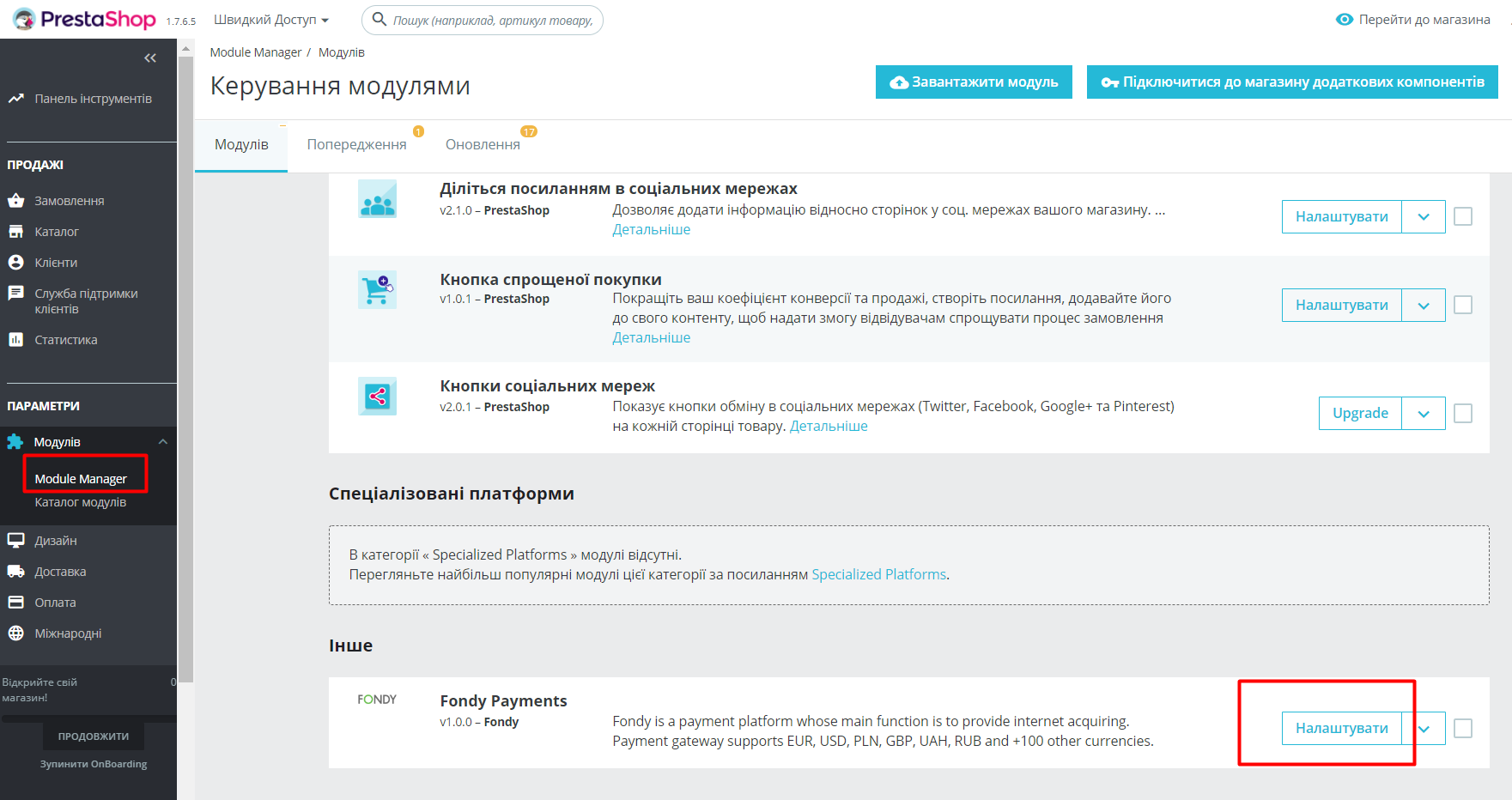Viewport: 1512px width, 800px height.
Task: Open Доставка in the sidebar
Action: (60, 572)
